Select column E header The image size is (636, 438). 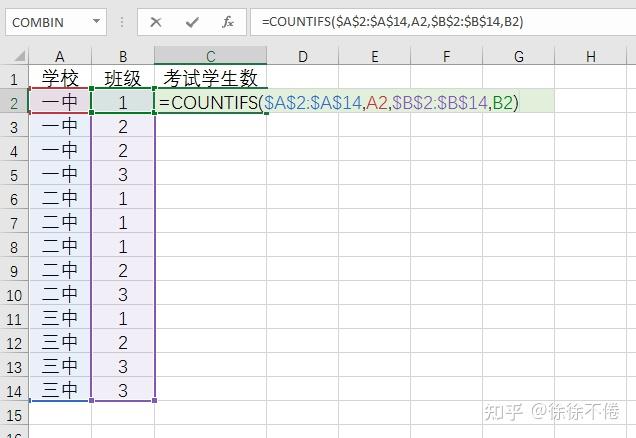[x=374, y=56]
